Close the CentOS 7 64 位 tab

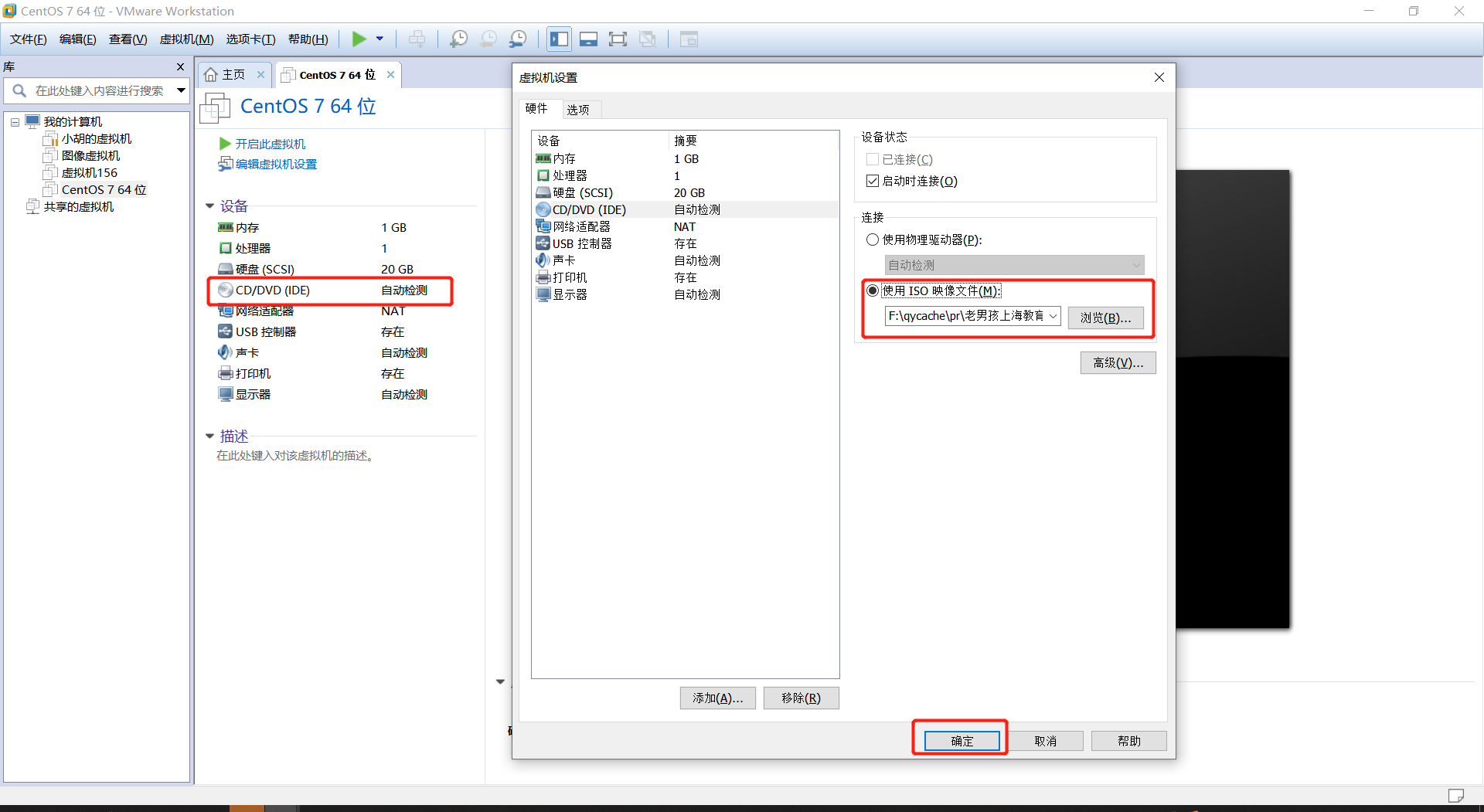click(x=391, y=74)
